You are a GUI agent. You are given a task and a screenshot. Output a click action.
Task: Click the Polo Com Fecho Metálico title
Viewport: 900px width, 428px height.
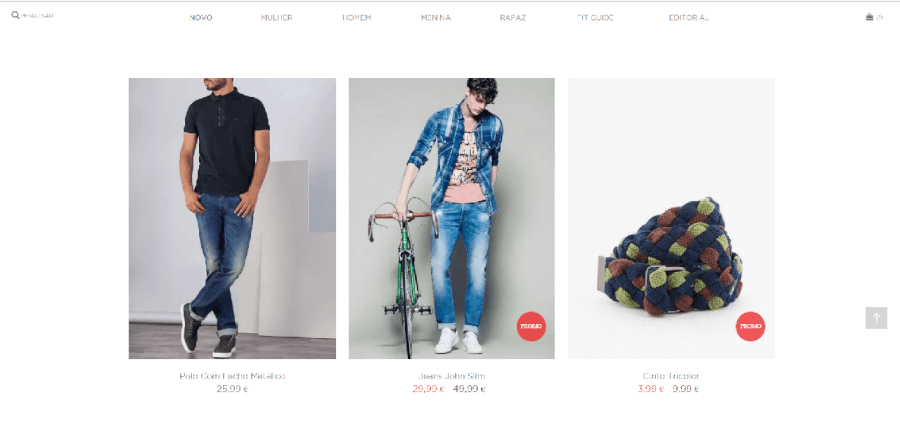tap(232, 376)
